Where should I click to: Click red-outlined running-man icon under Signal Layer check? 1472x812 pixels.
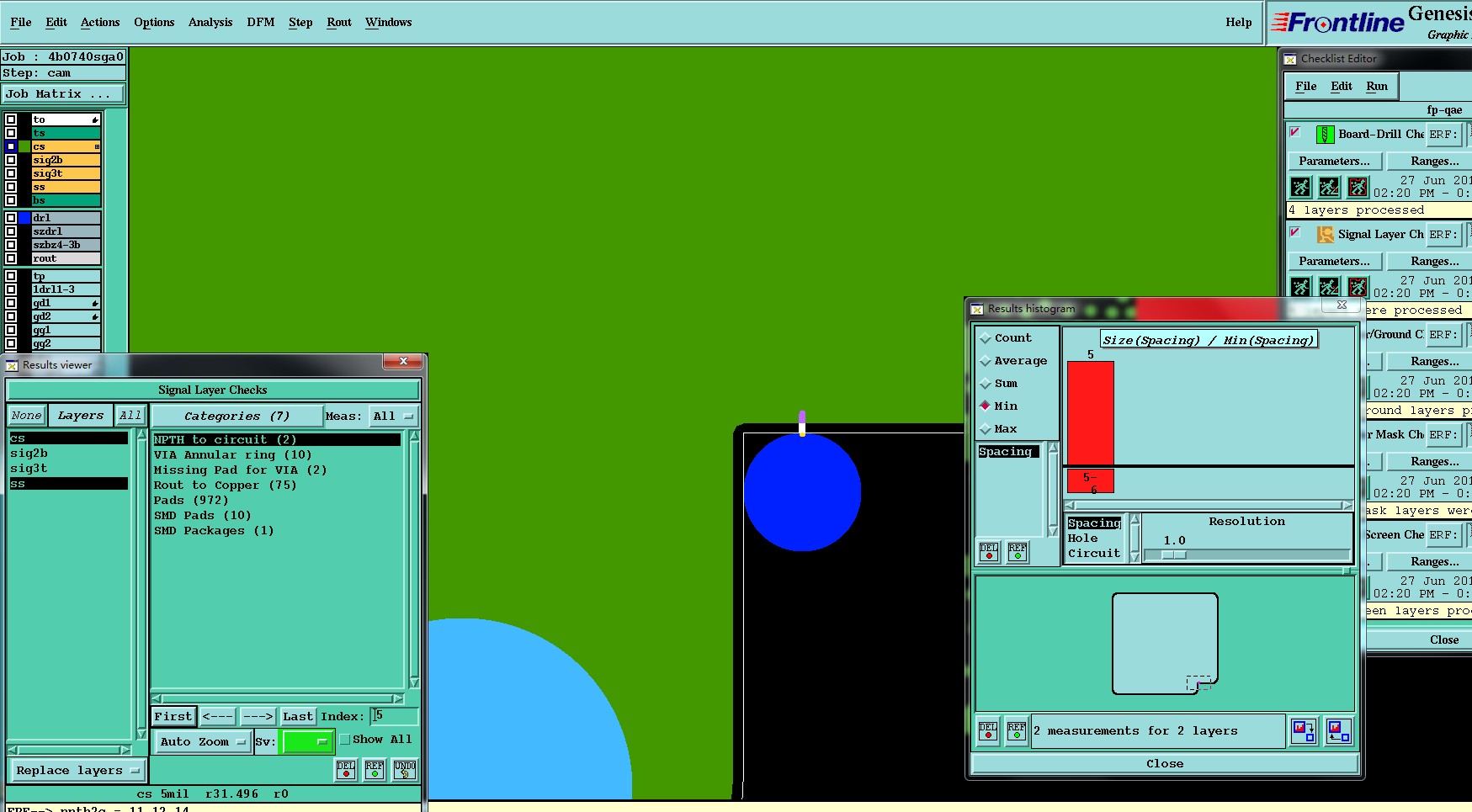1358,287
